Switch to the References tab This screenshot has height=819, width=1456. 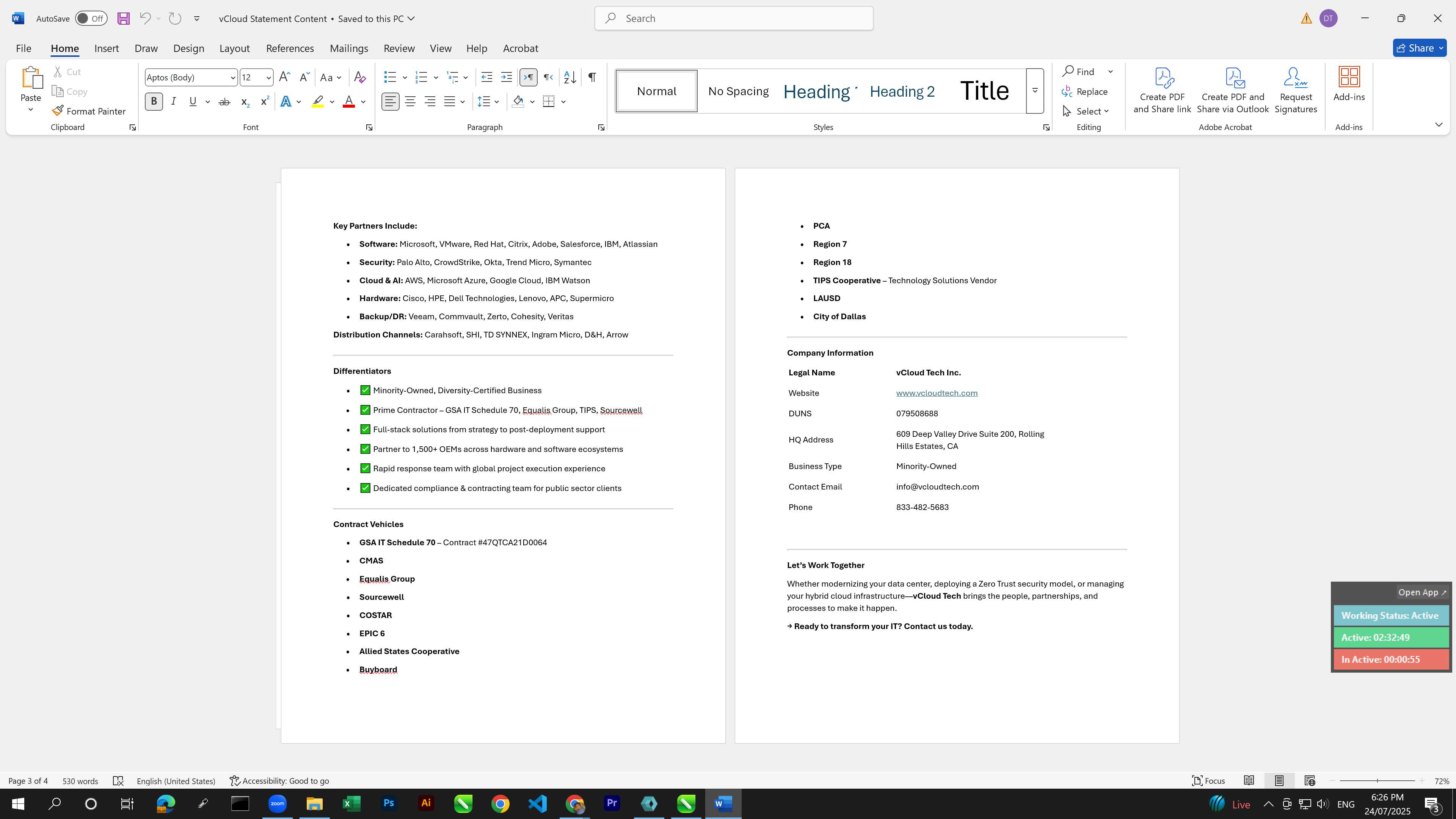(x=290, y=48)
